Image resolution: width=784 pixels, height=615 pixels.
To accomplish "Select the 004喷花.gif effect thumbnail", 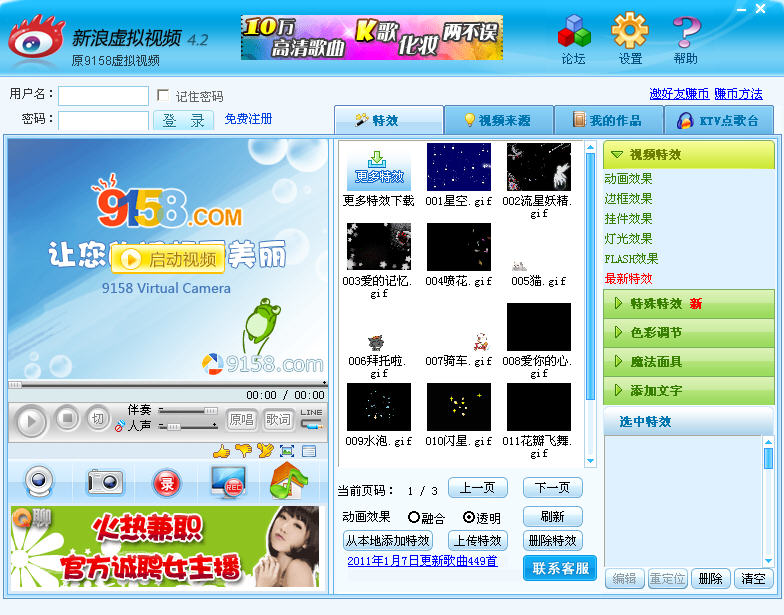I will pos(458,247).
